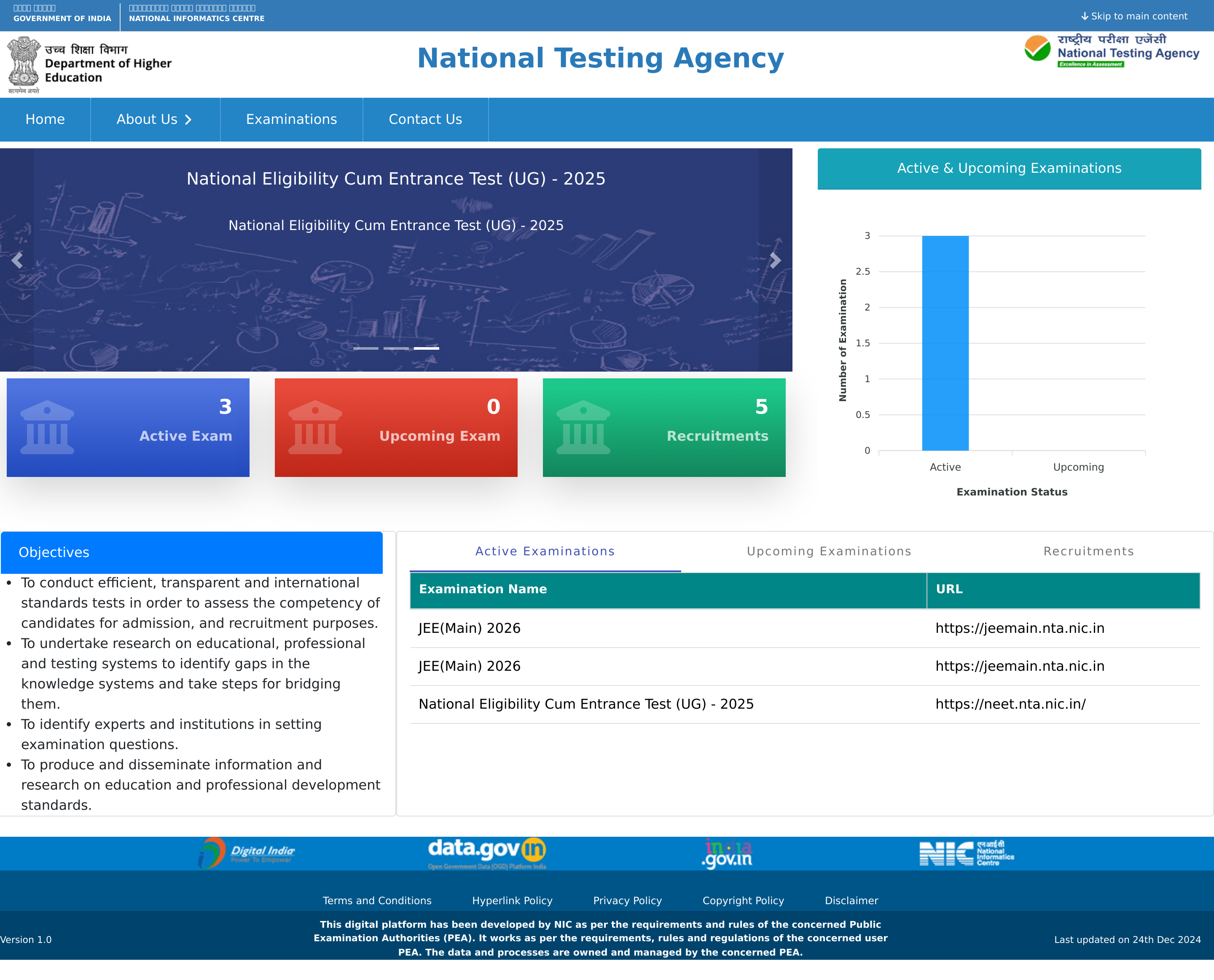Screen dimensions: 1214x980
Task: Open the Digital India logo link
Action: coord(246,854)
